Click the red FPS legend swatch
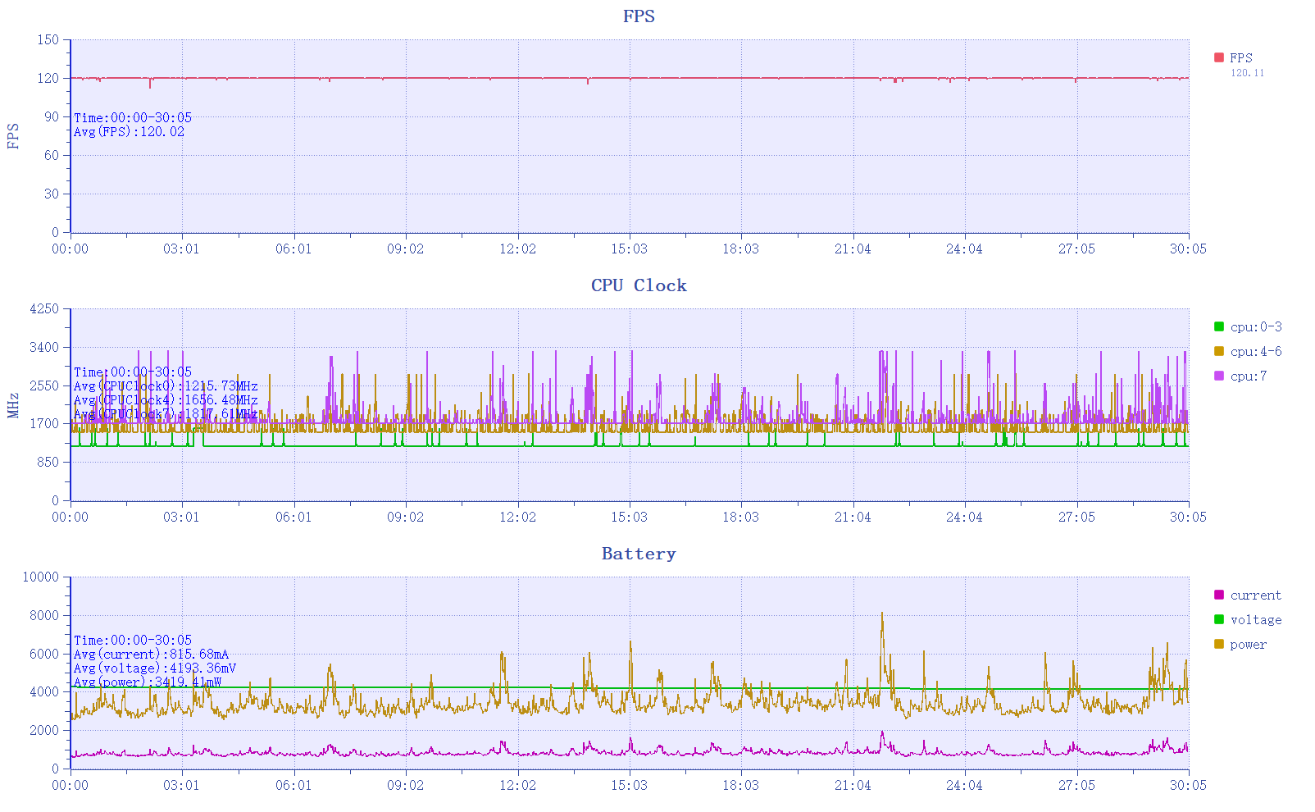This screenshot has height=812, width=1315. click(x=1218, y=58)
